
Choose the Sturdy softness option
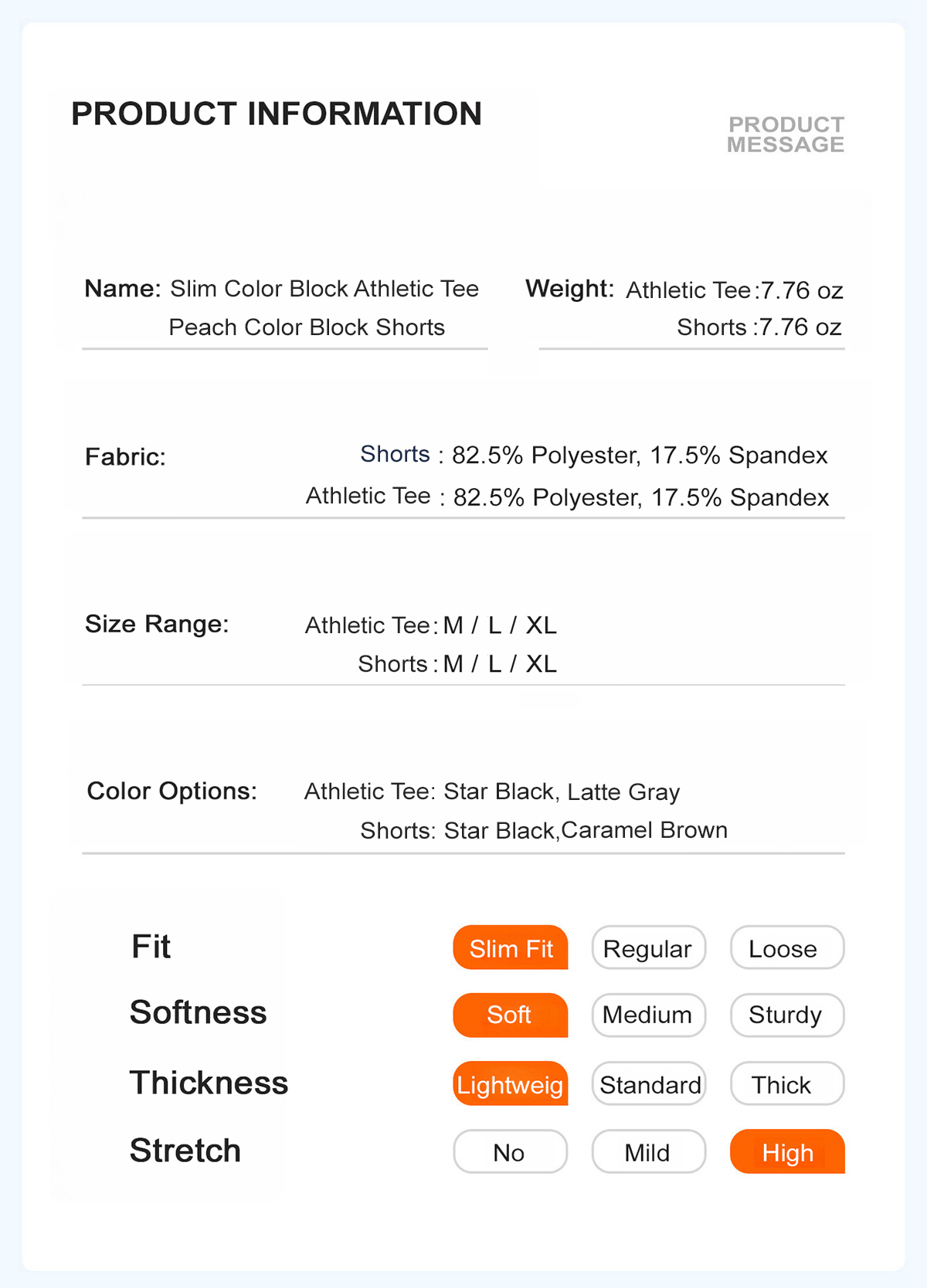pos(787,1015)
